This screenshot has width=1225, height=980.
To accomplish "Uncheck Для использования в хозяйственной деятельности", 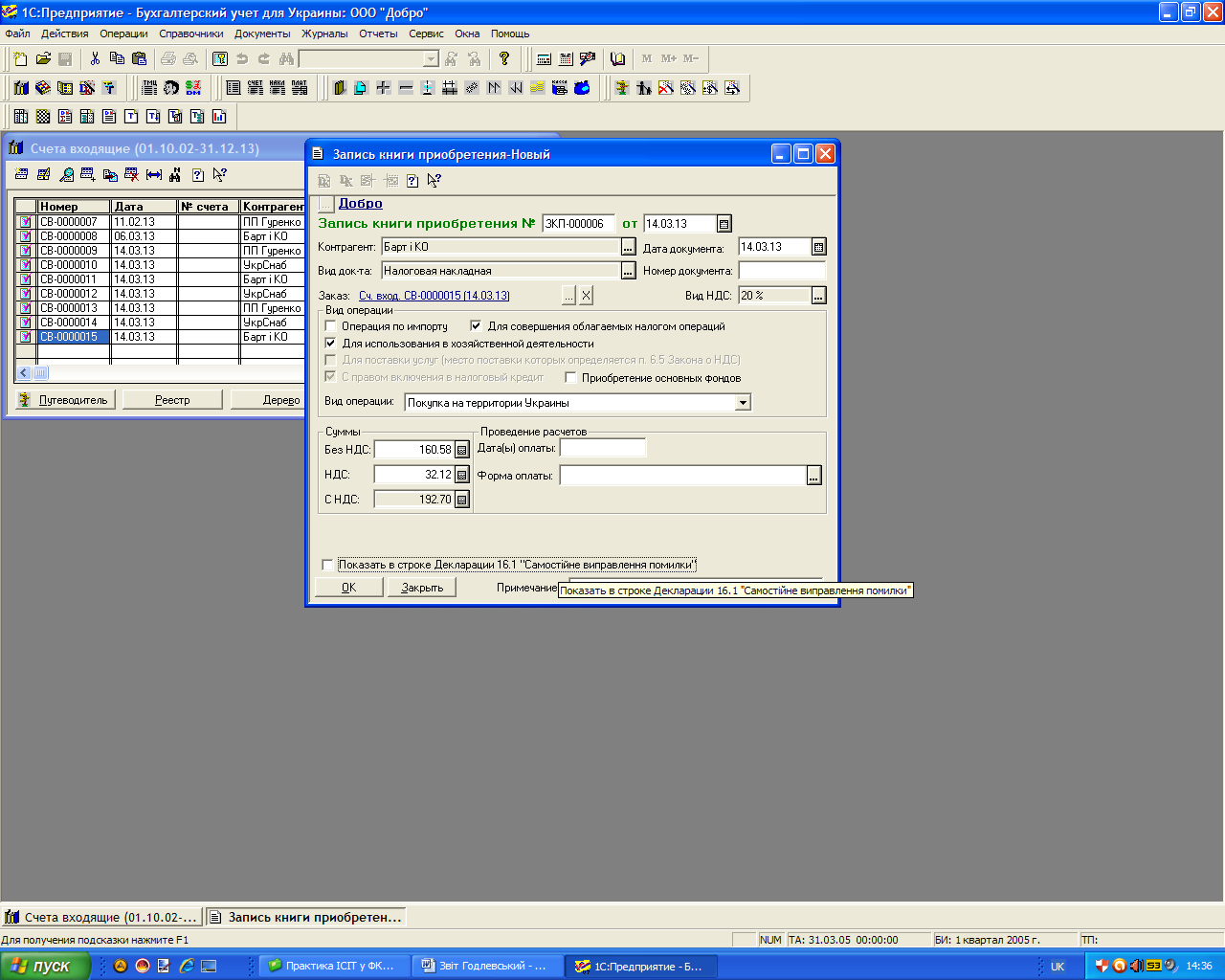I will 330,344.
